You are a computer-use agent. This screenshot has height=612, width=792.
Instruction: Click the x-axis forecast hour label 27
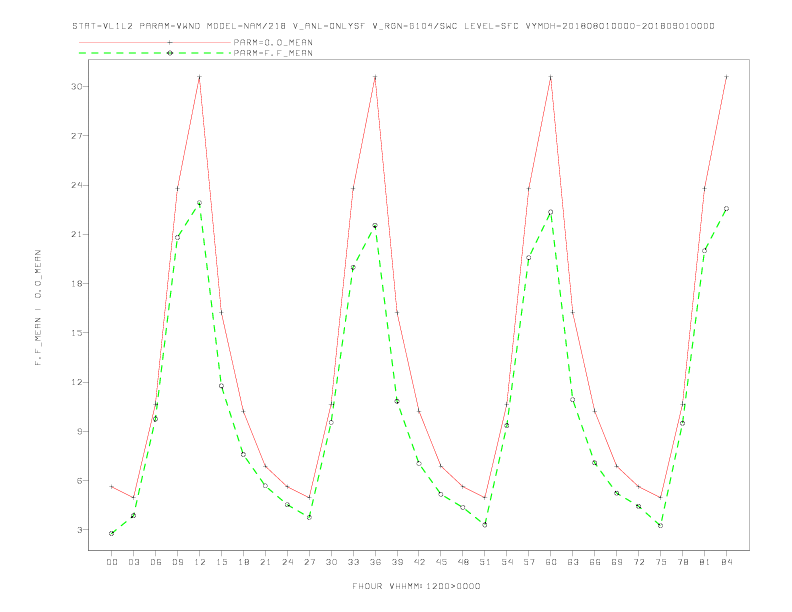[309, 562]
